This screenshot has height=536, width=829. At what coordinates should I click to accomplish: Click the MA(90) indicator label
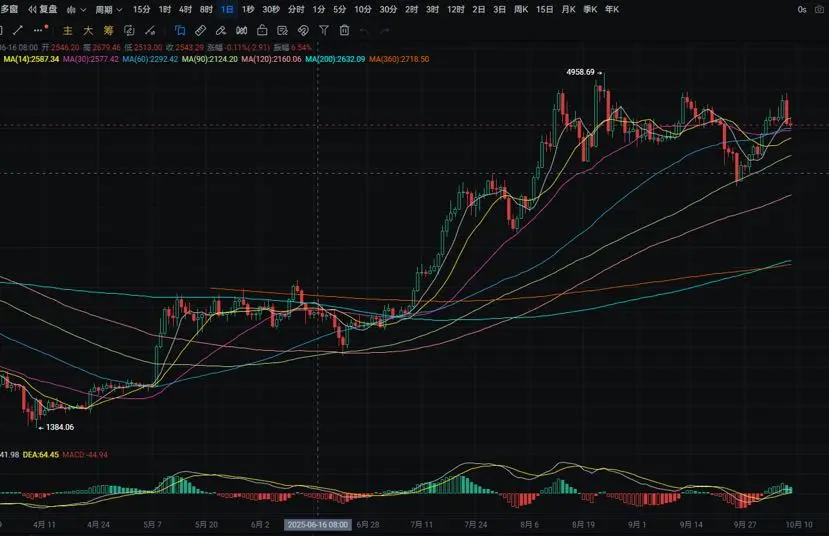210,59
